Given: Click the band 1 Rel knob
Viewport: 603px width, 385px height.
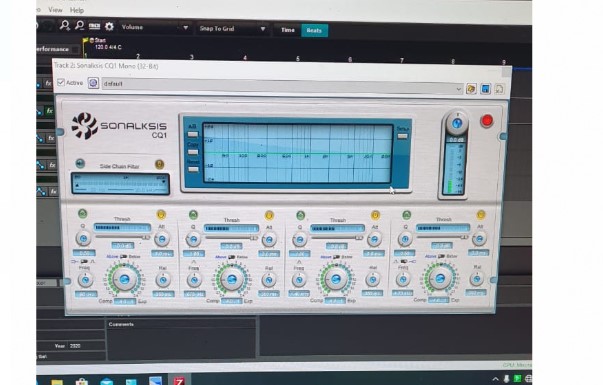Looking at the screenshot, I should [x=163, y=280].
